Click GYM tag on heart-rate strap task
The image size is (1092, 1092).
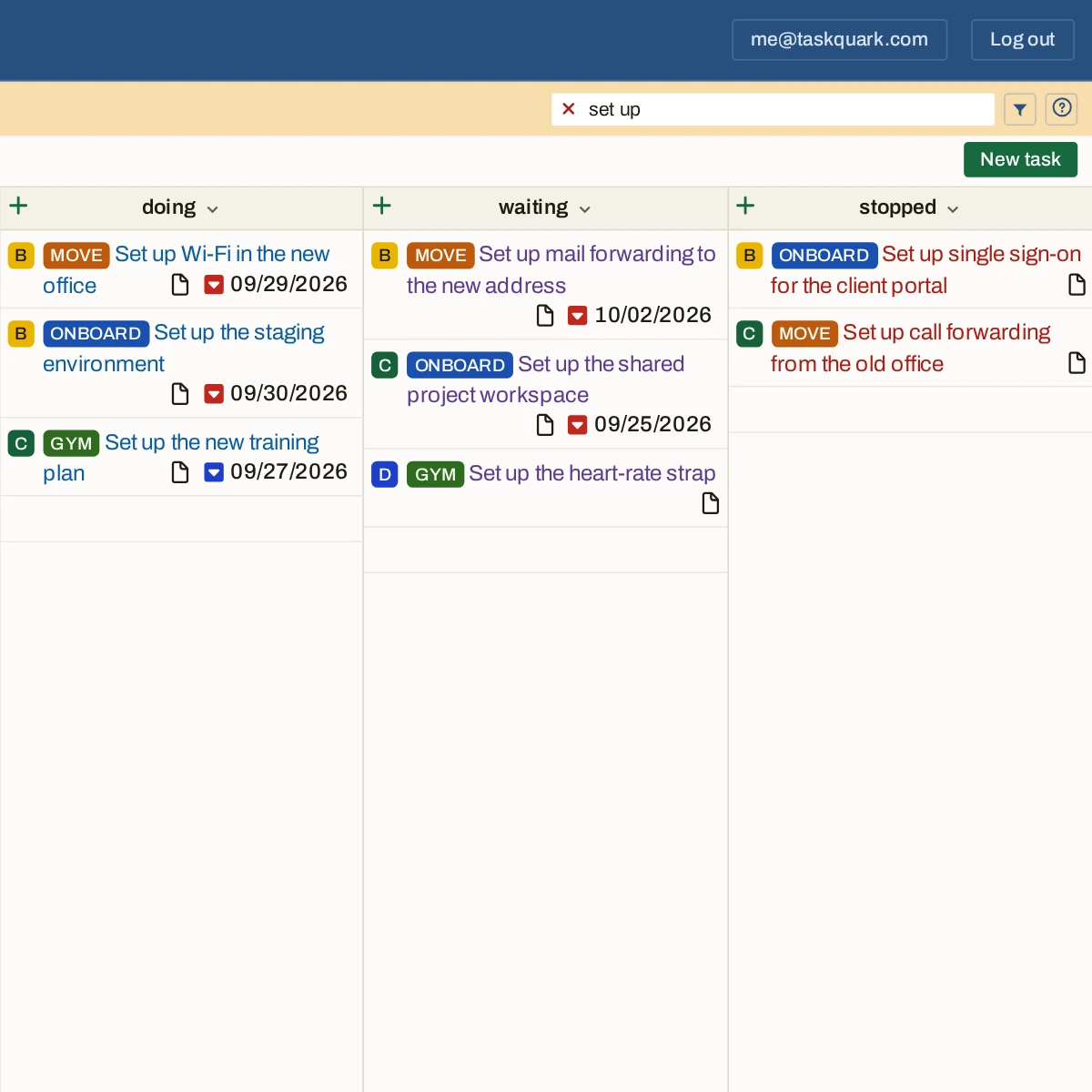click(435, 474)
